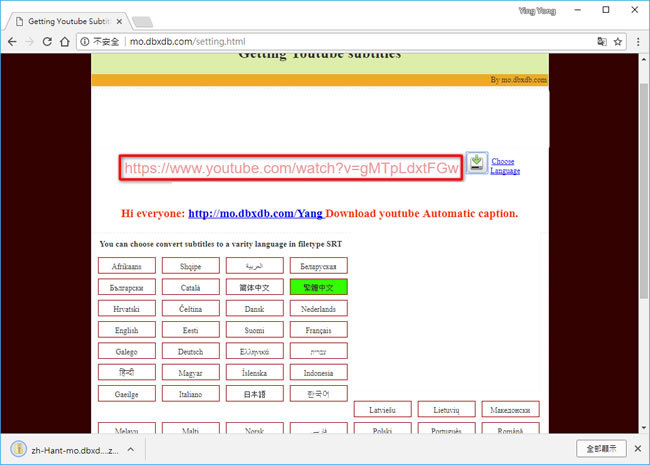Expand the options arrow for the downloaded zip

pos(131,450)
